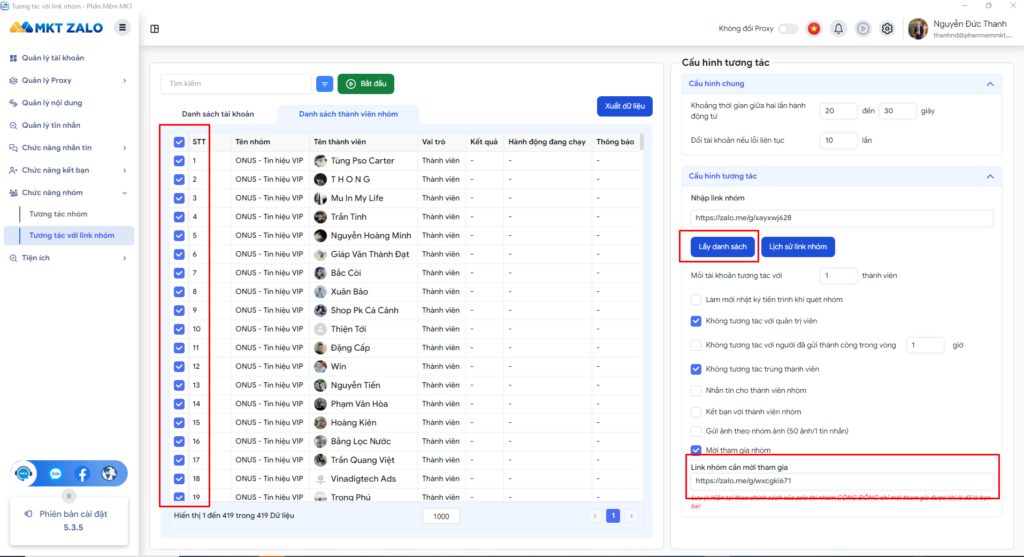The image size is (1024, 557).
Task: Expand the Quản lý Proxy sidebar menu
Action: point(68,80)
